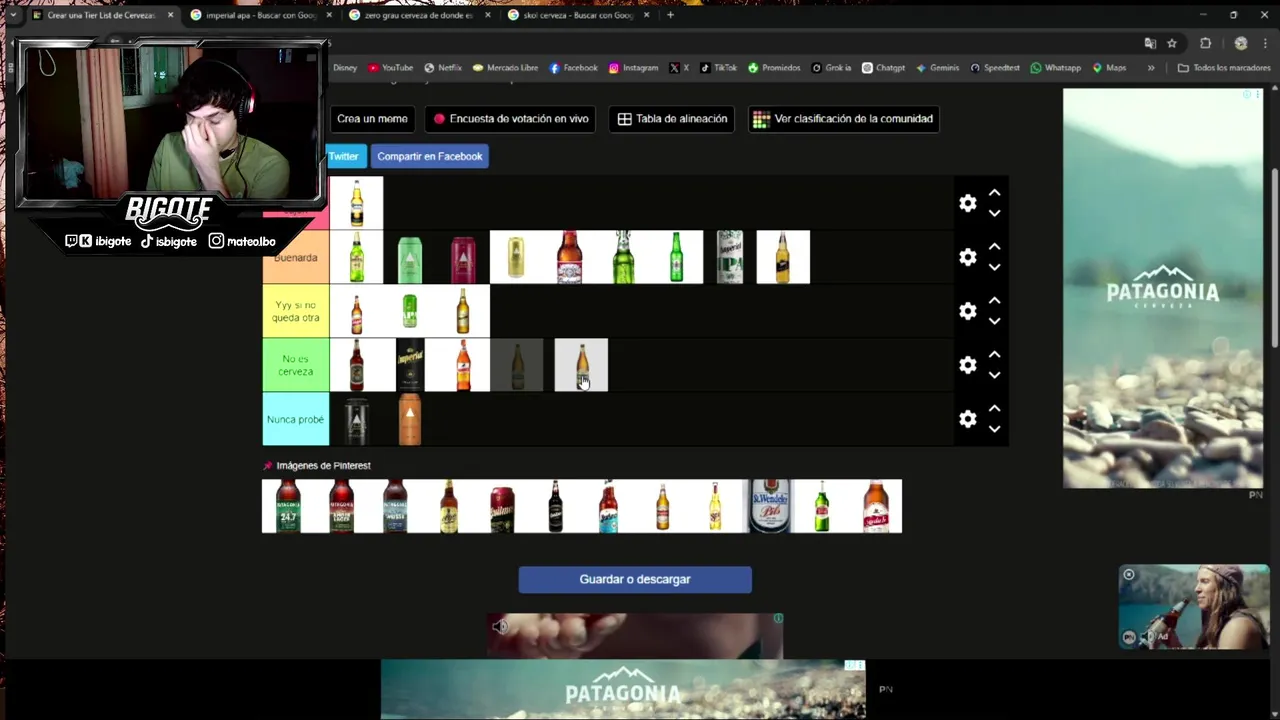Move the Buenarda row down with its arrow
1280x720 pixels.
(994, 267)
